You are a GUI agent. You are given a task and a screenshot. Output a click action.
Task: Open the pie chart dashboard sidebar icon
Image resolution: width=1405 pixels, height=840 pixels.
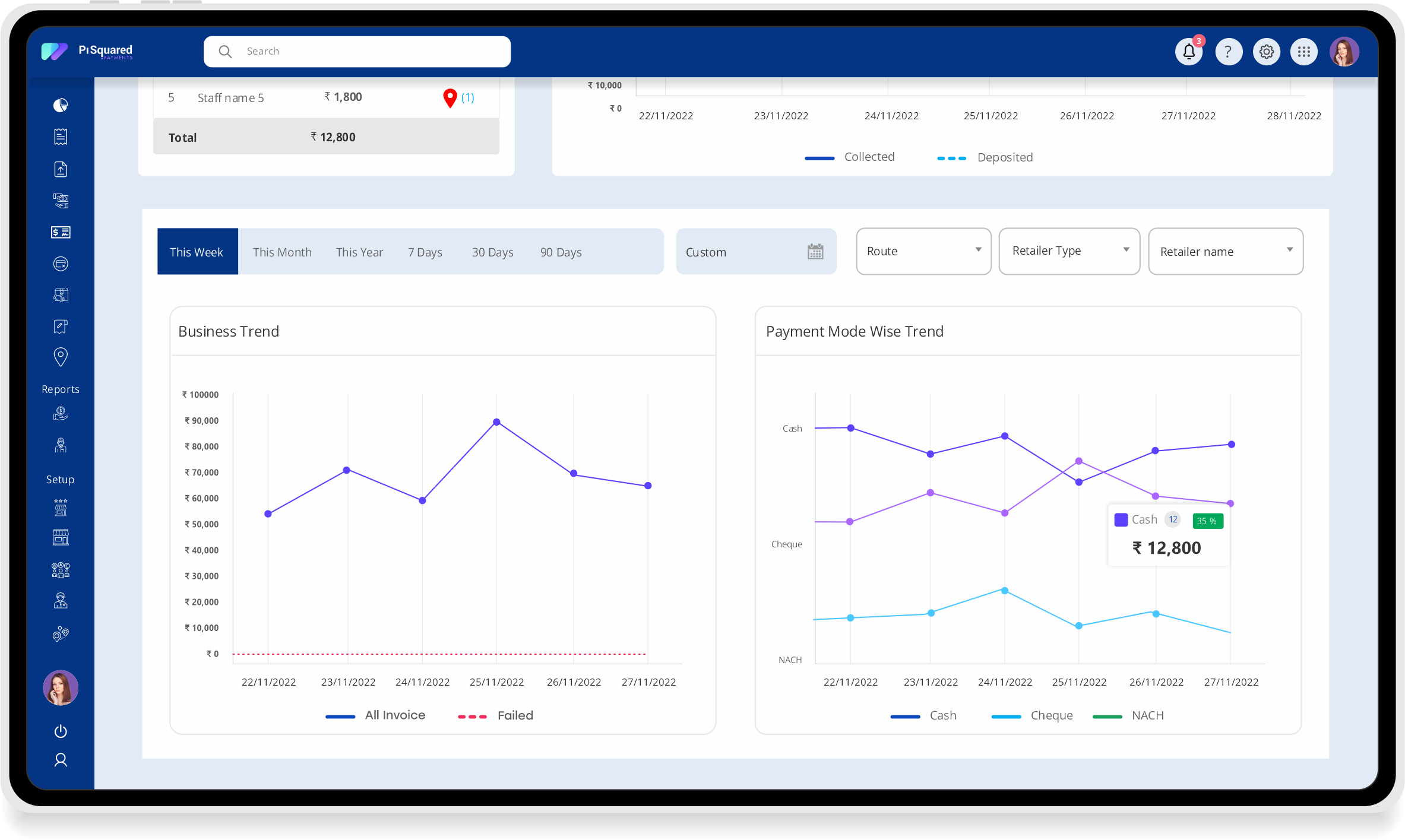(x=61, y=106)
